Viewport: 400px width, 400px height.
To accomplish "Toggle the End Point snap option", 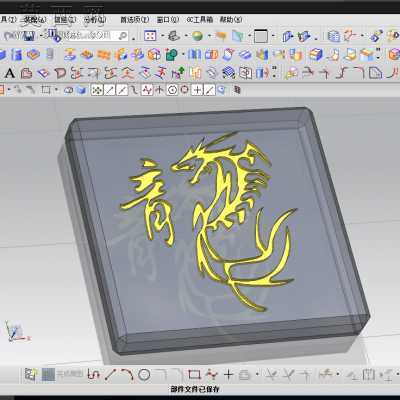I will click(x=110, y=90).
